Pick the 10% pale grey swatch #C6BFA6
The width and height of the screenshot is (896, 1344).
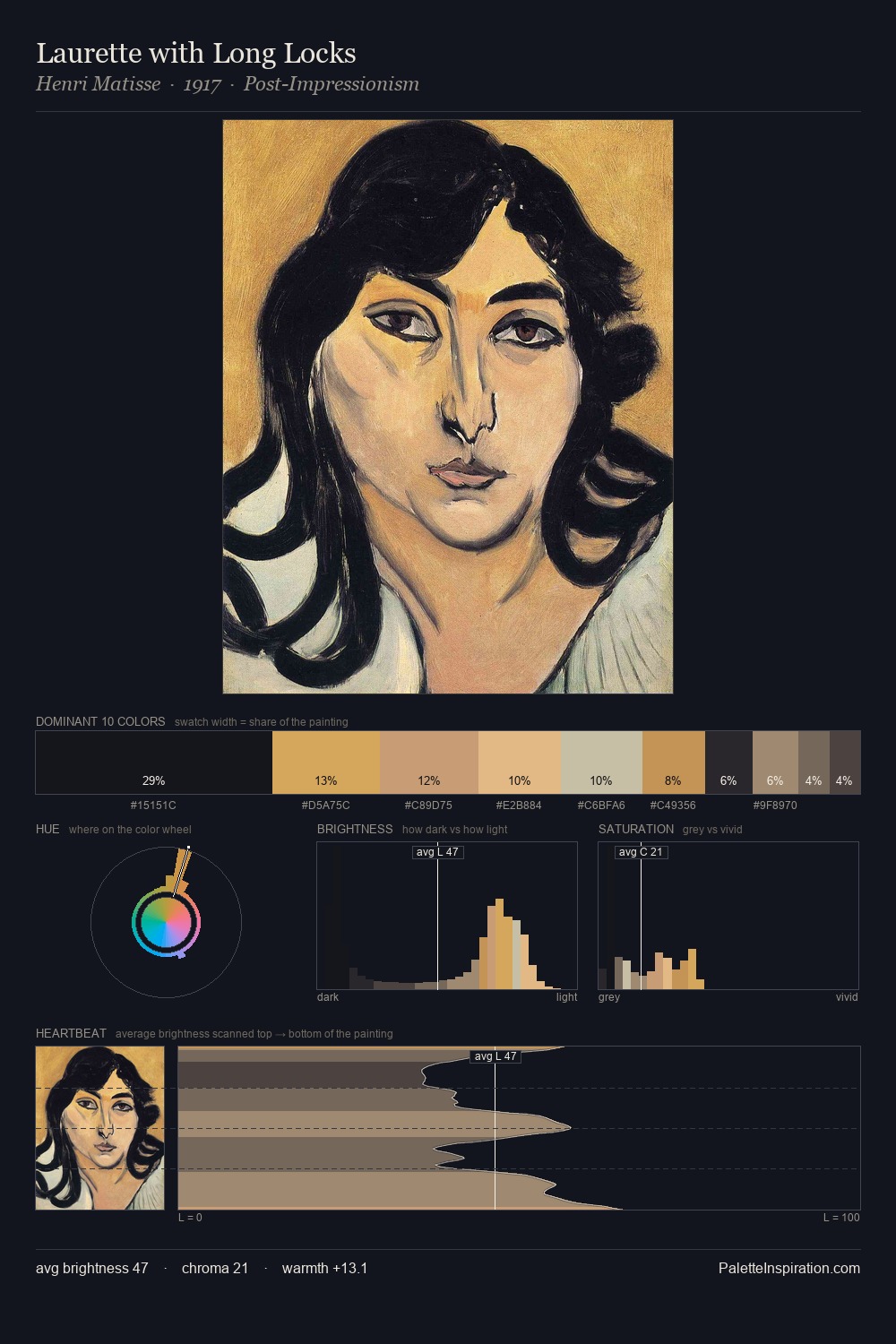point(601,762)
